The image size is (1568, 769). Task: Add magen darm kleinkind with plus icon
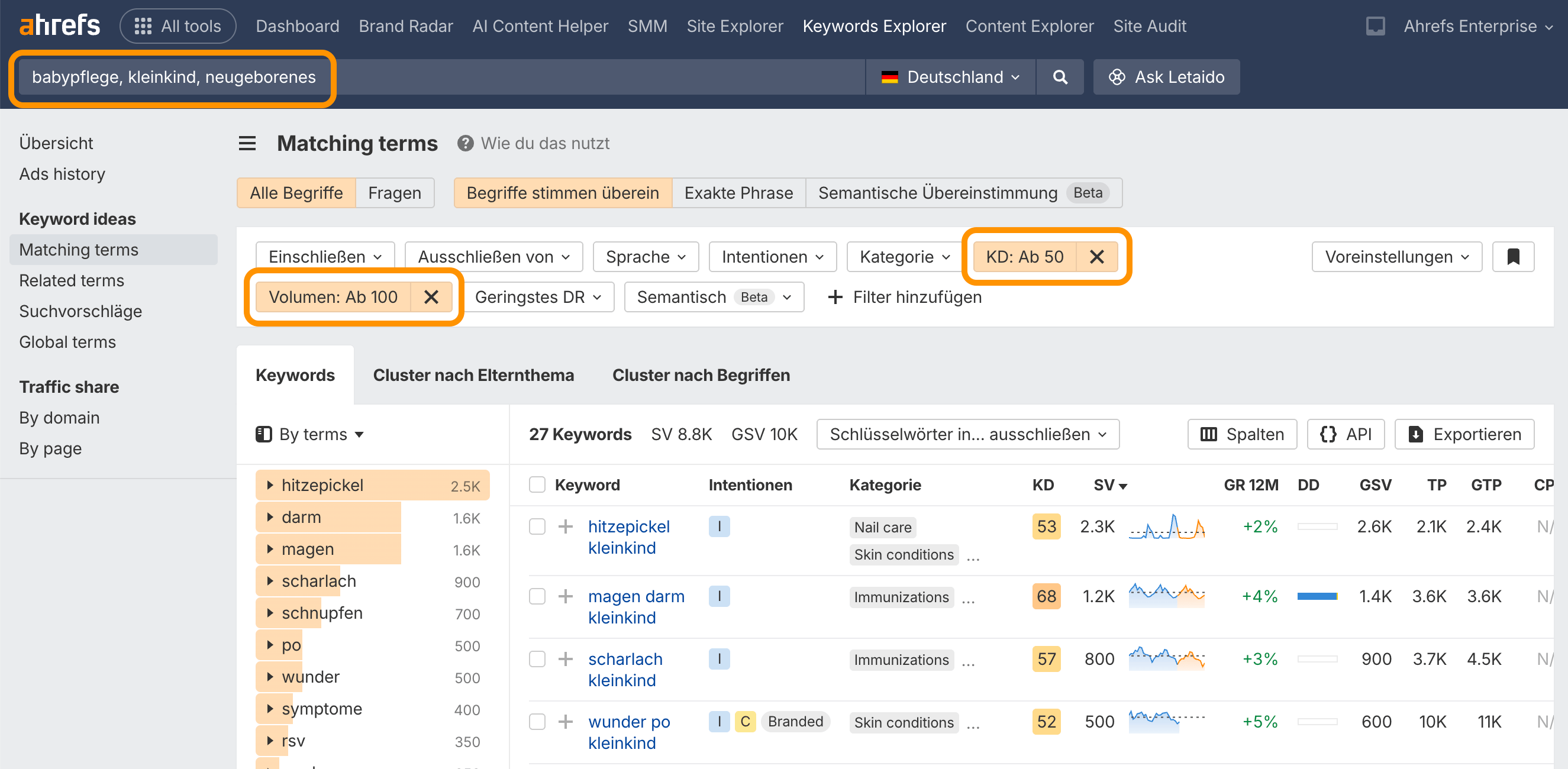566,596
